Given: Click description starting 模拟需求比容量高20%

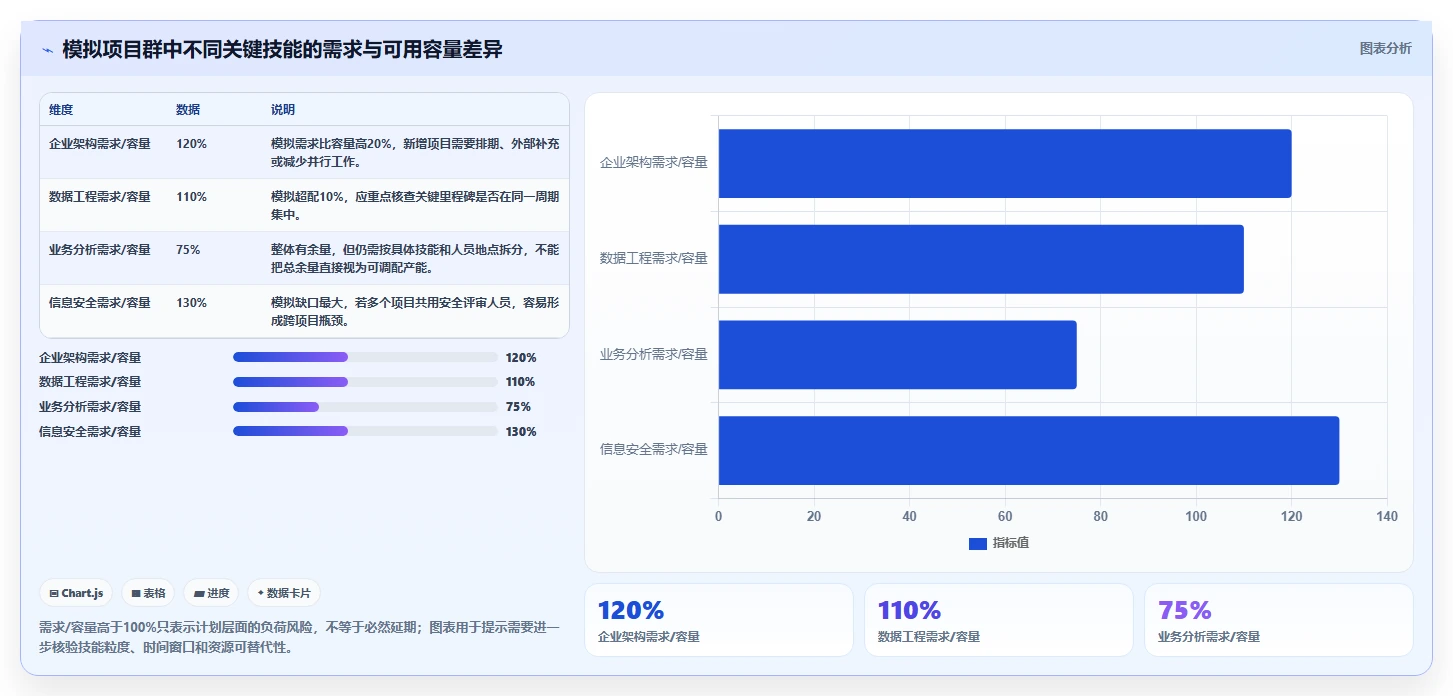Looking at the screenshot, I should 415,153.
